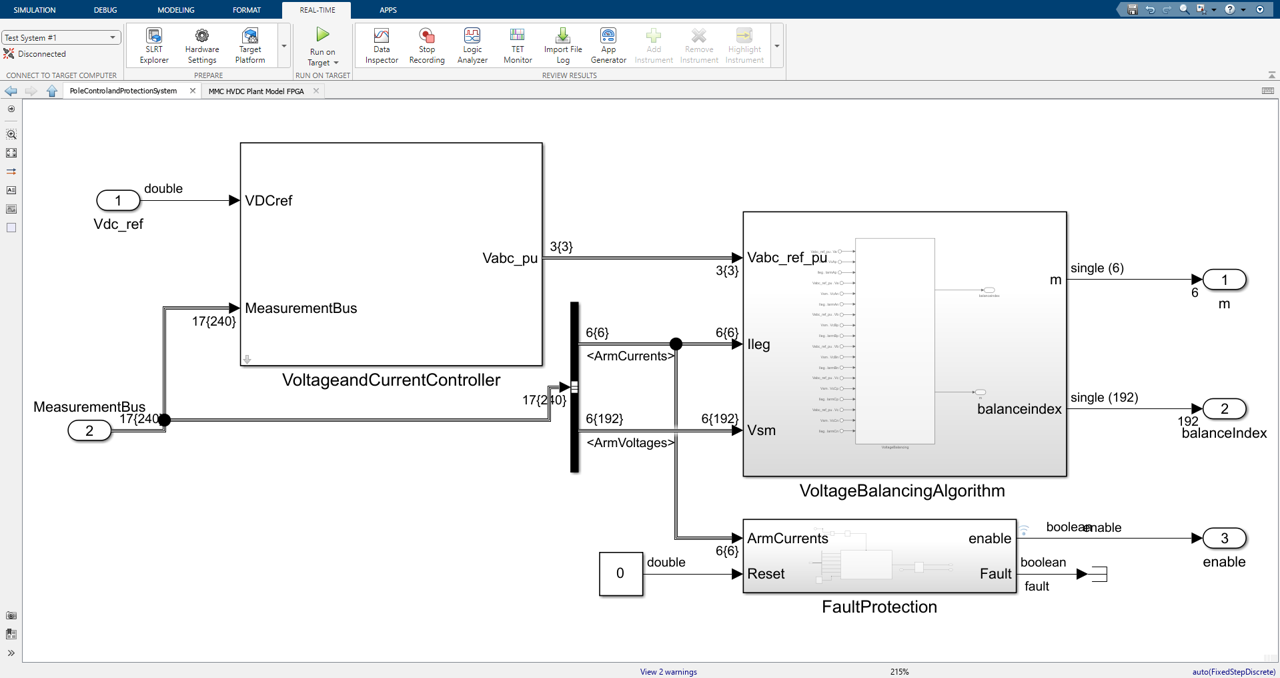Switch to the MODELING tab
The image size is (1280, 678).
[176, 10]
